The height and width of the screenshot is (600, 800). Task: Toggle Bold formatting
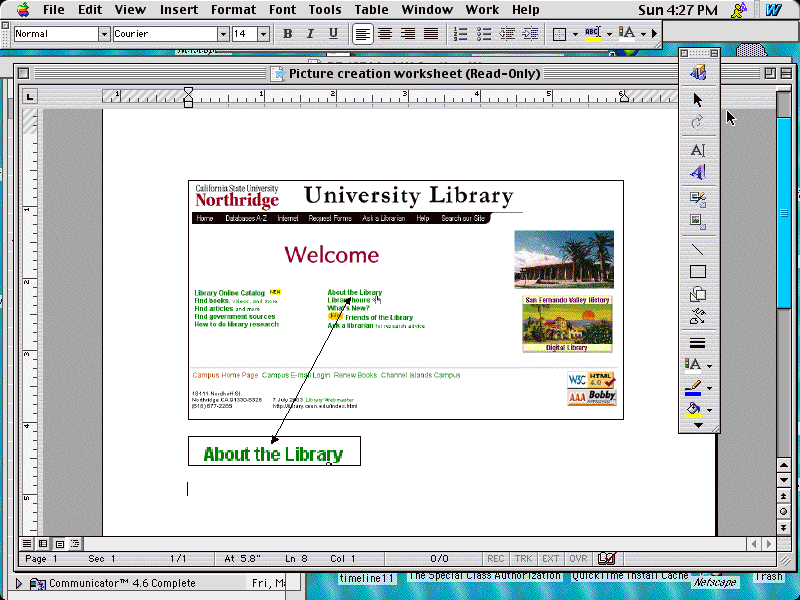point(287,34)
